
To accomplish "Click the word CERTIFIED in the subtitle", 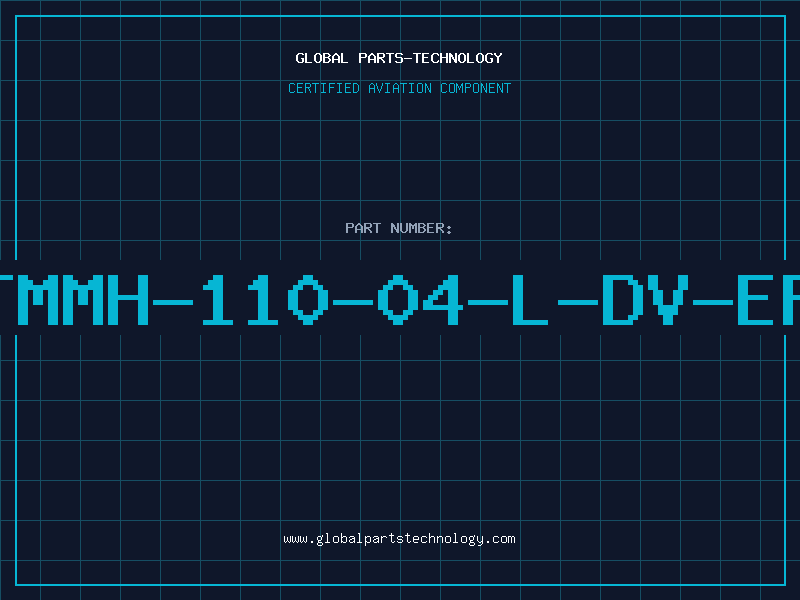I will [324, 88].
